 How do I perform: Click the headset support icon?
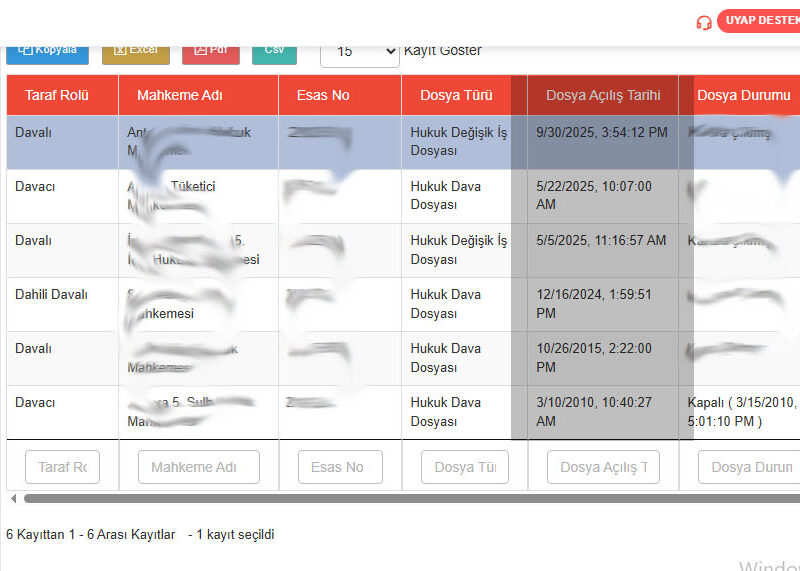pos(704,22)
